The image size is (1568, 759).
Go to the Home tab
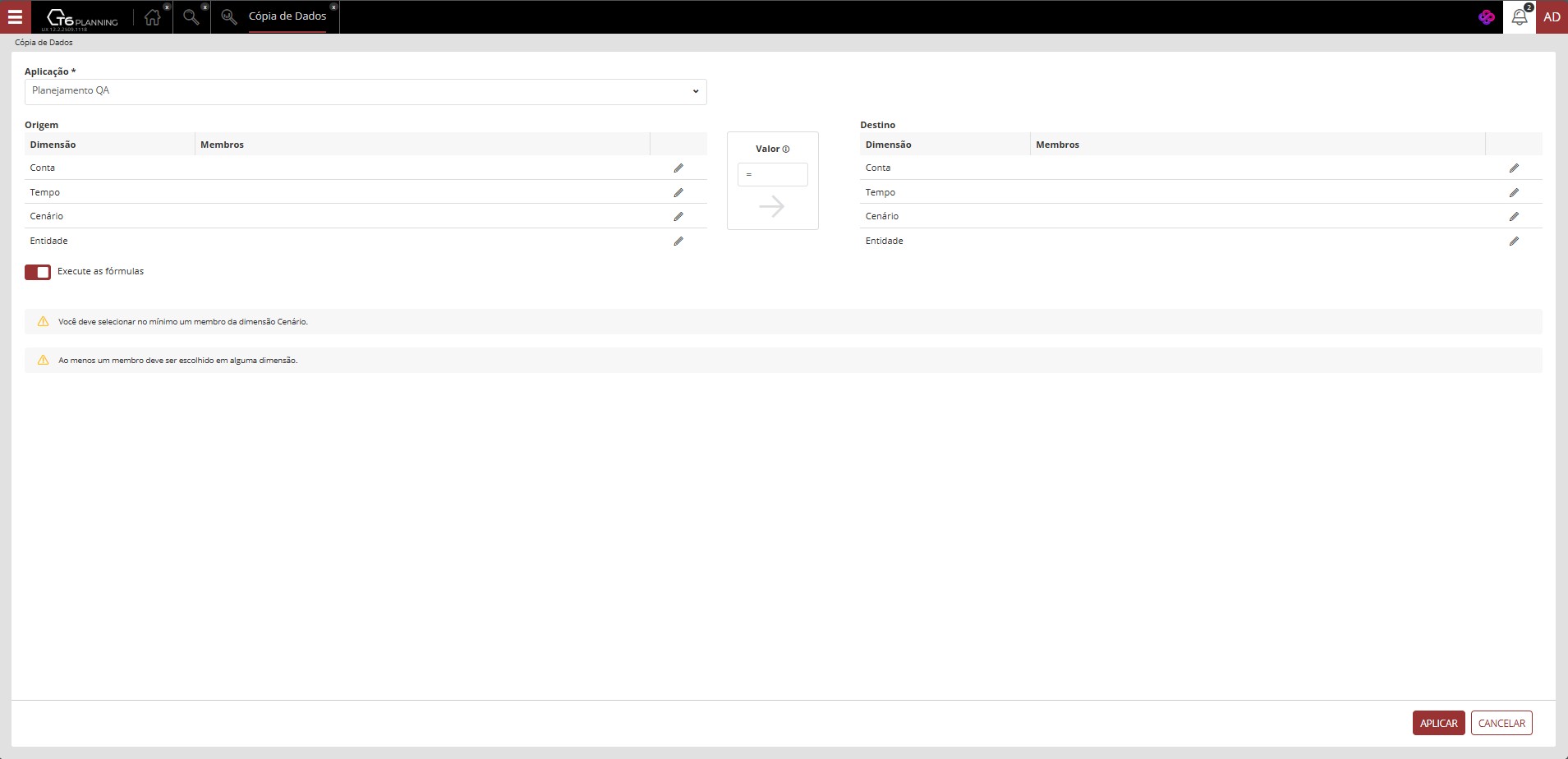coord(152,17)
